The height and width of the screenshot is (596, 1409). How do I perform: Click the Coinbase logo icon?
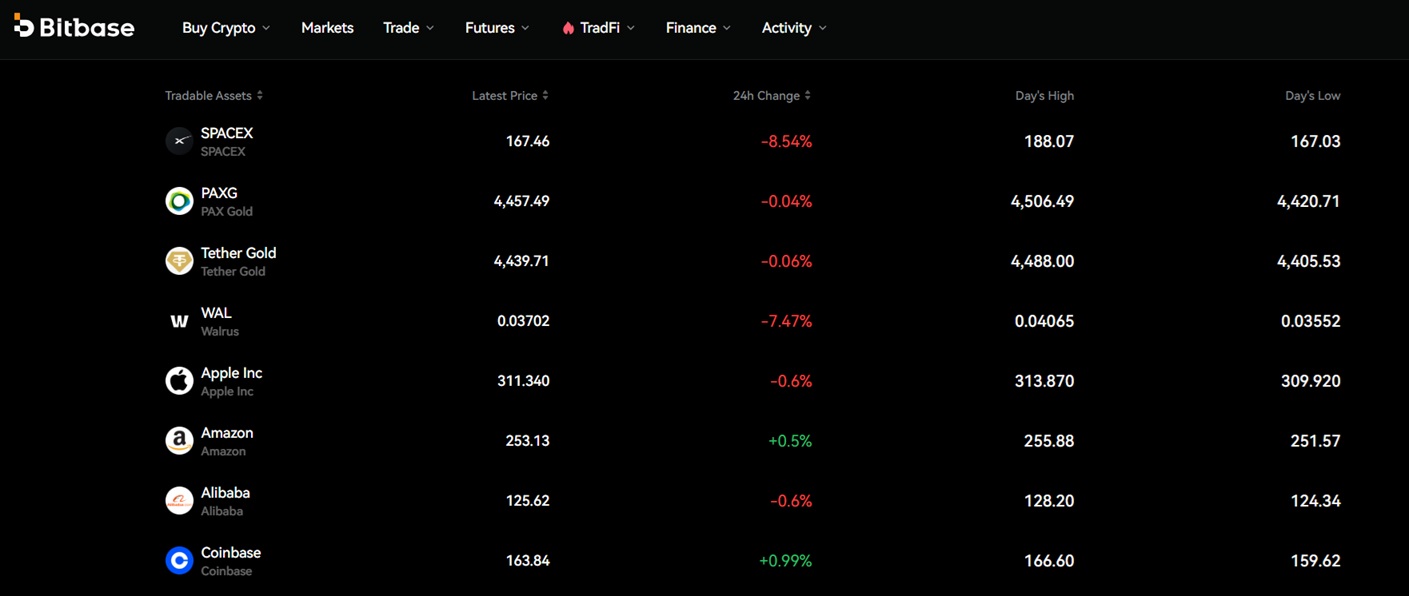179,561
